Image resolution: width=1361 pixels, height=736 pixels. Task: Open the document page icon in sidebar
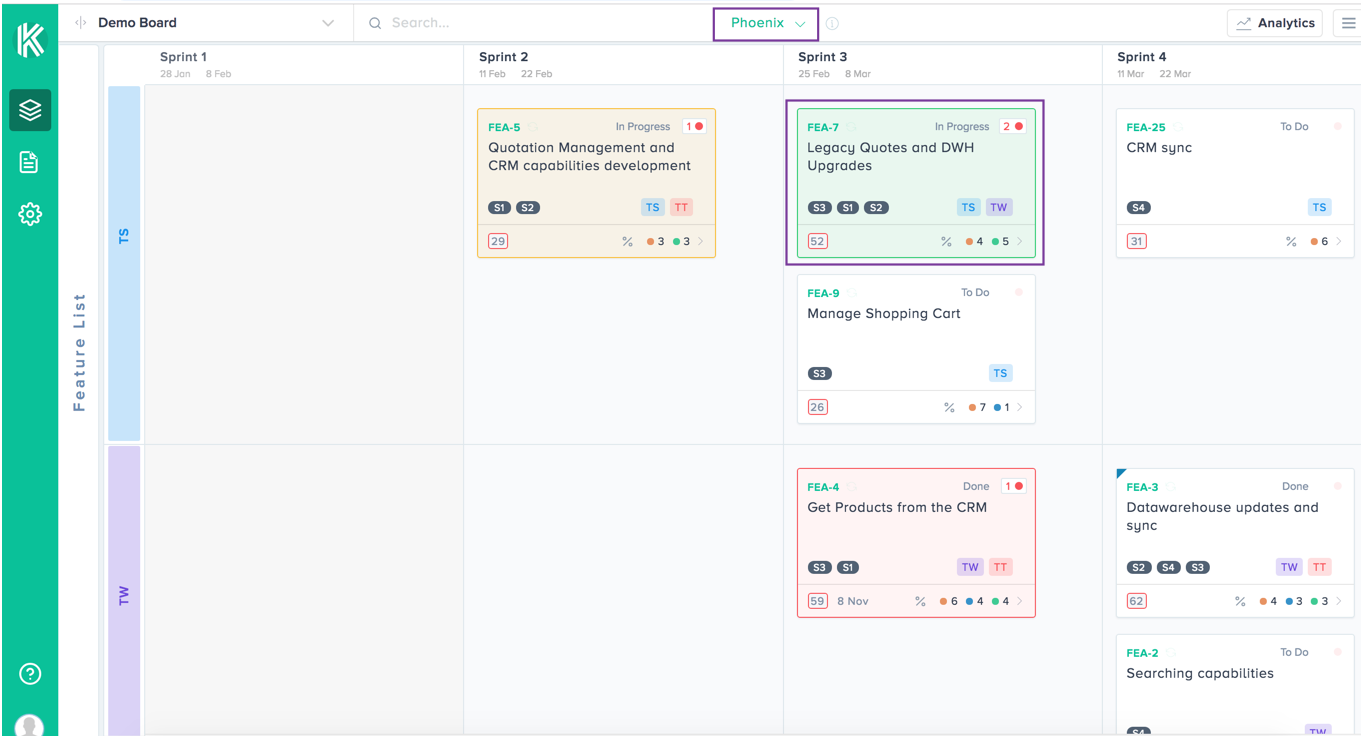click(29, 162)
